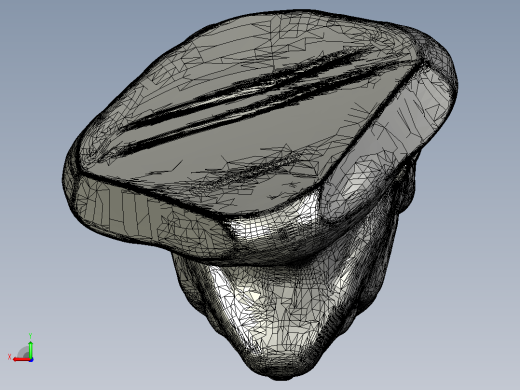Image resolution: width=520 pixels, height=390 pixels.
Task: Click the green Y axis arrow on triad
Action: pos(31,349)
